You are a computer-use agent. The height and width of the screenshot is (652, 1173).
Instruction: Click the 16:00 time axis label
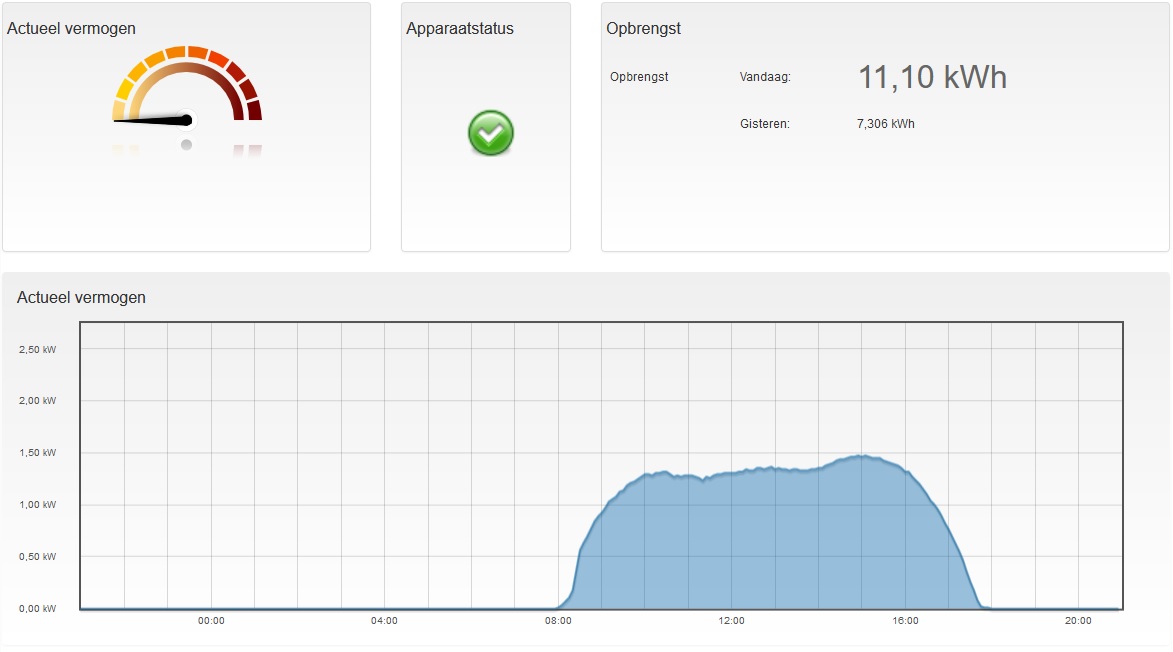(905, 621)
